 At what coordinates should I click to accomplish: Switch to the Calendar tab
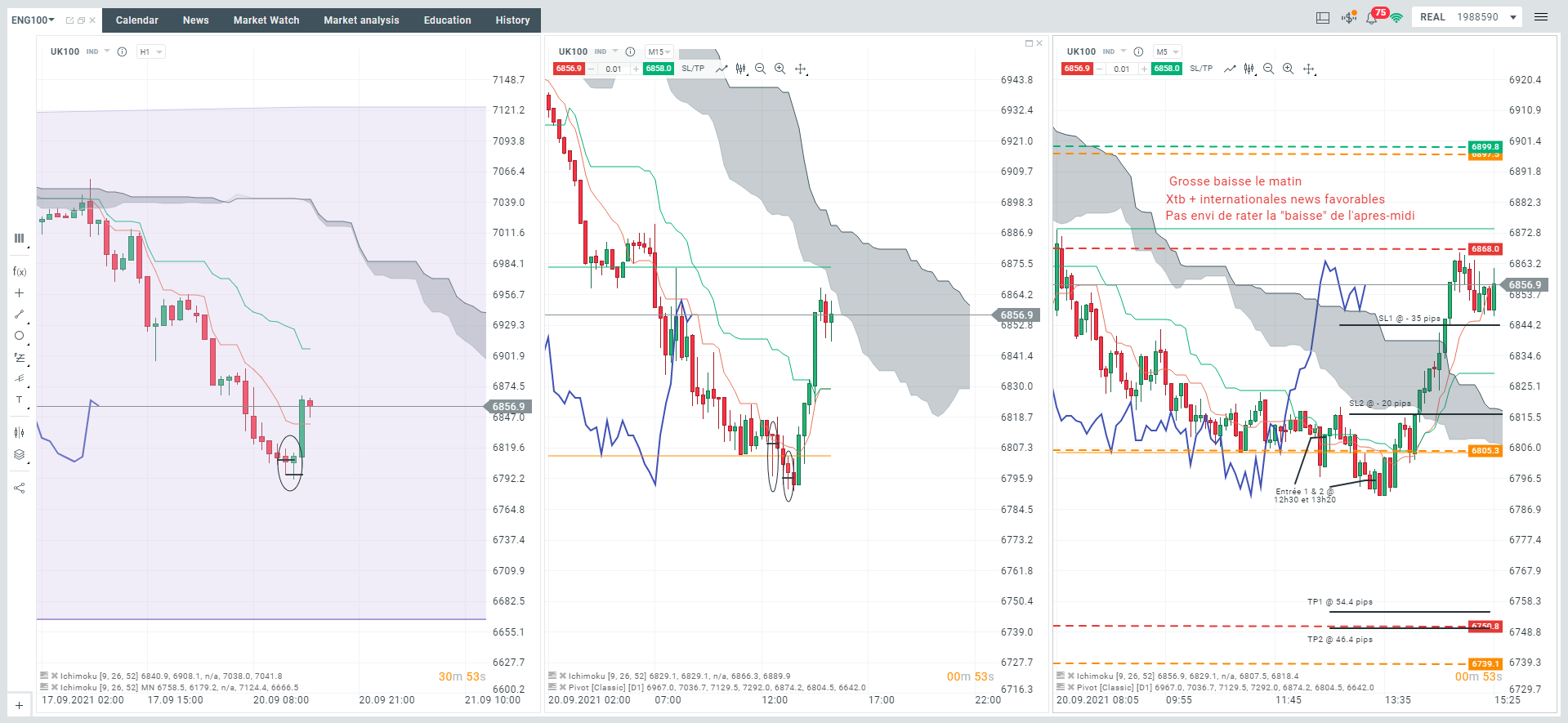(x=137, y=20)
